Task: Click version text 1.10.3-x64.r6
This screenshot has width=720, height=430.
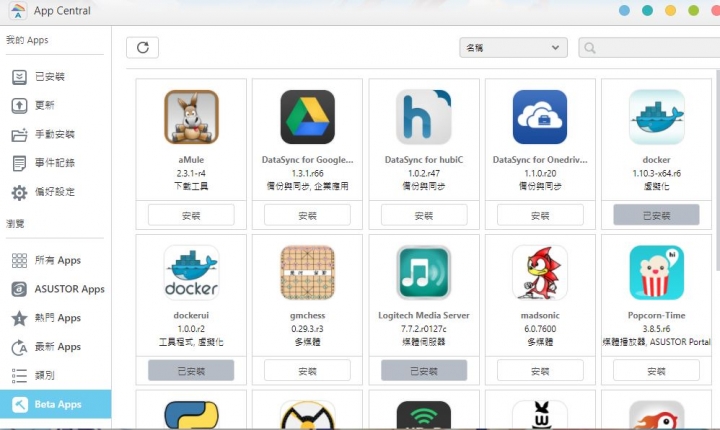Action: 657,173
